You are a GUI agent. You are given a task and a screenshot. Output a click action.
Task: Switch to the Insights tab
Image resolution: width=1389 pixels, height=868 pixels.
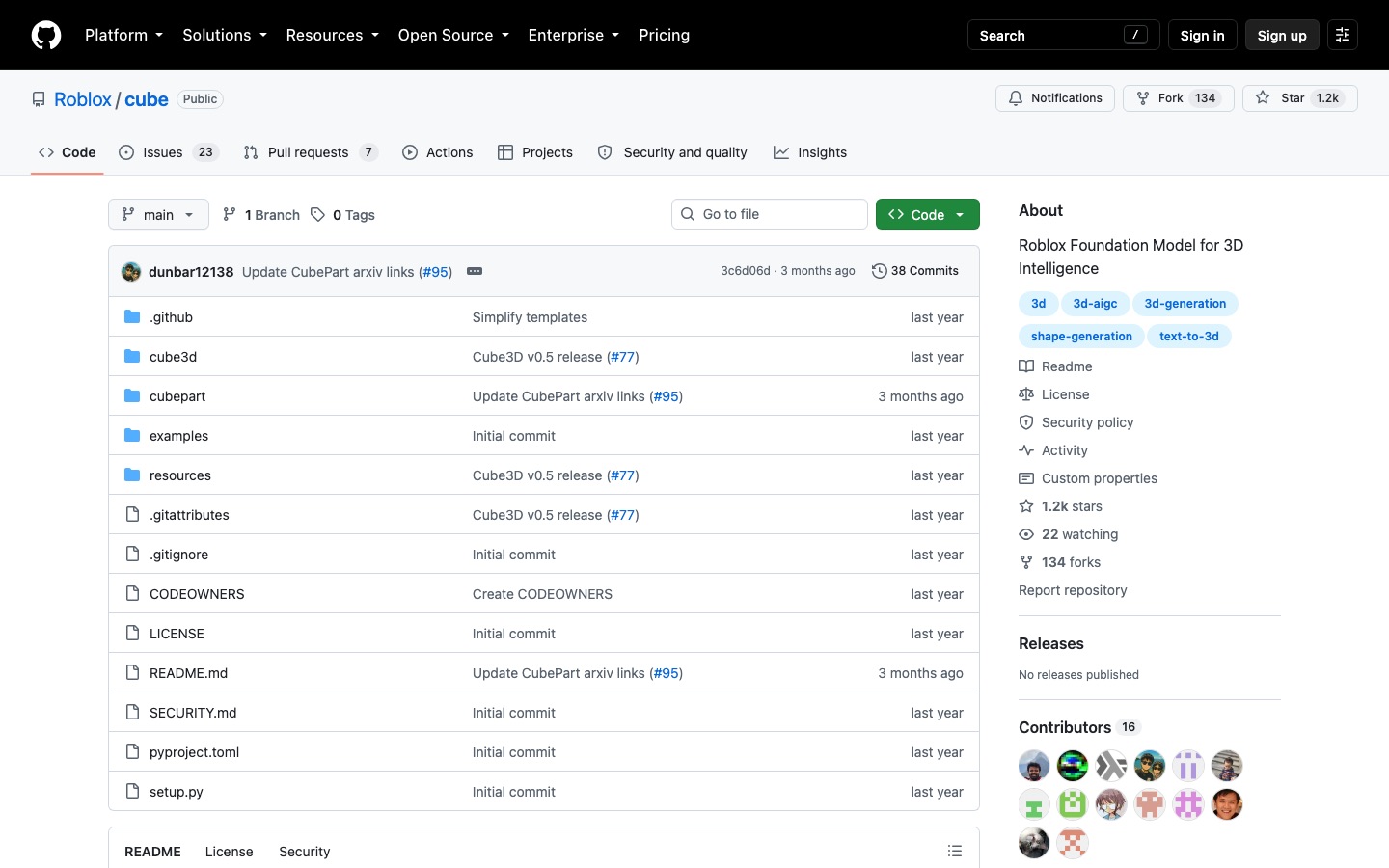tap(810, 152)
